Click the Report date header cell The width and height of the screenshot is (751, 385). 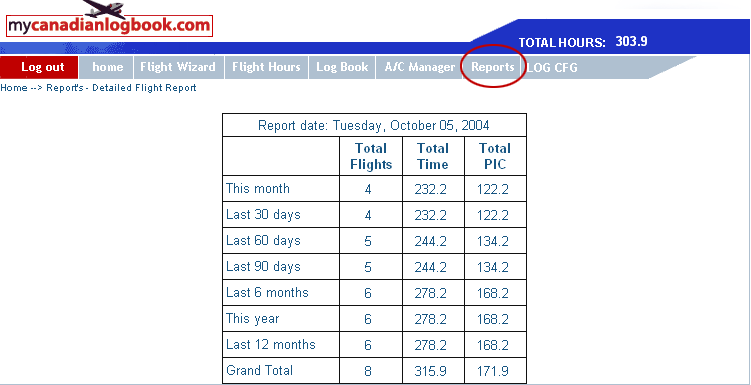[374, 125]
